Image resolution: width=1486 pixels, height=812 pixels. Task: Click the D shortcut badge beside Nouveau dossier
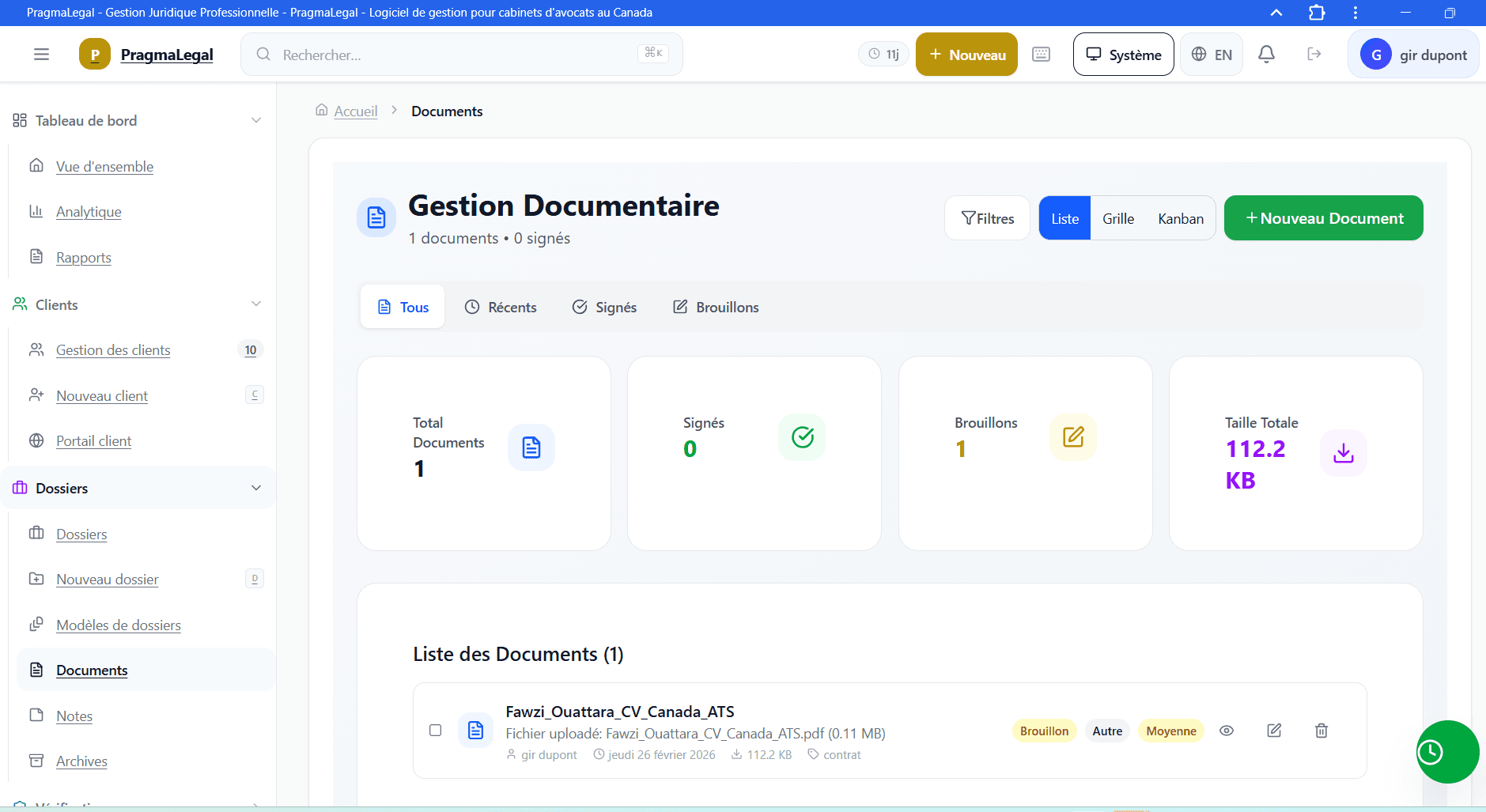point(255,579)
